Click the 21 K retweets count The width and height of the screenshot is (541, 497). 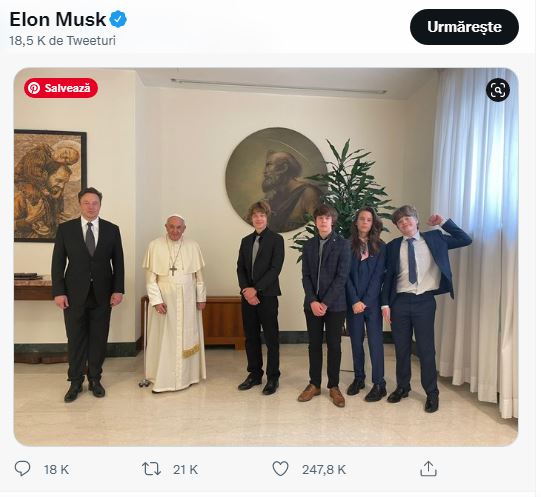[185, 470]
